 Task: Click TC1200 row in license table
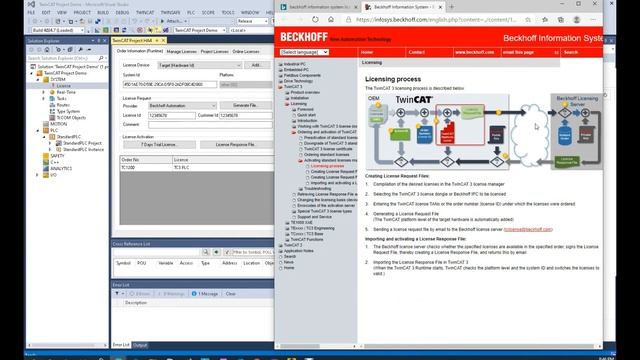(197, 168)
